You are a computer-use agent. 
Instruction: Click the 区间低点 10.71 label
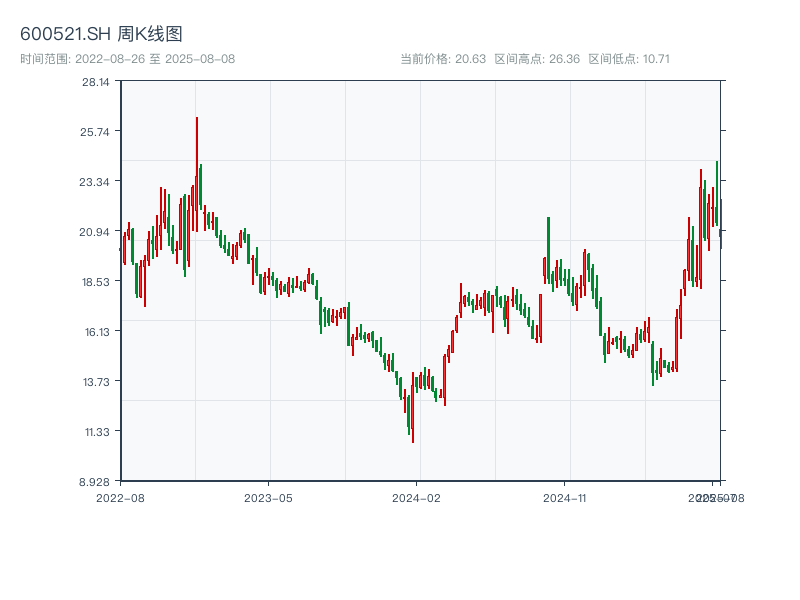coord(629,59)
